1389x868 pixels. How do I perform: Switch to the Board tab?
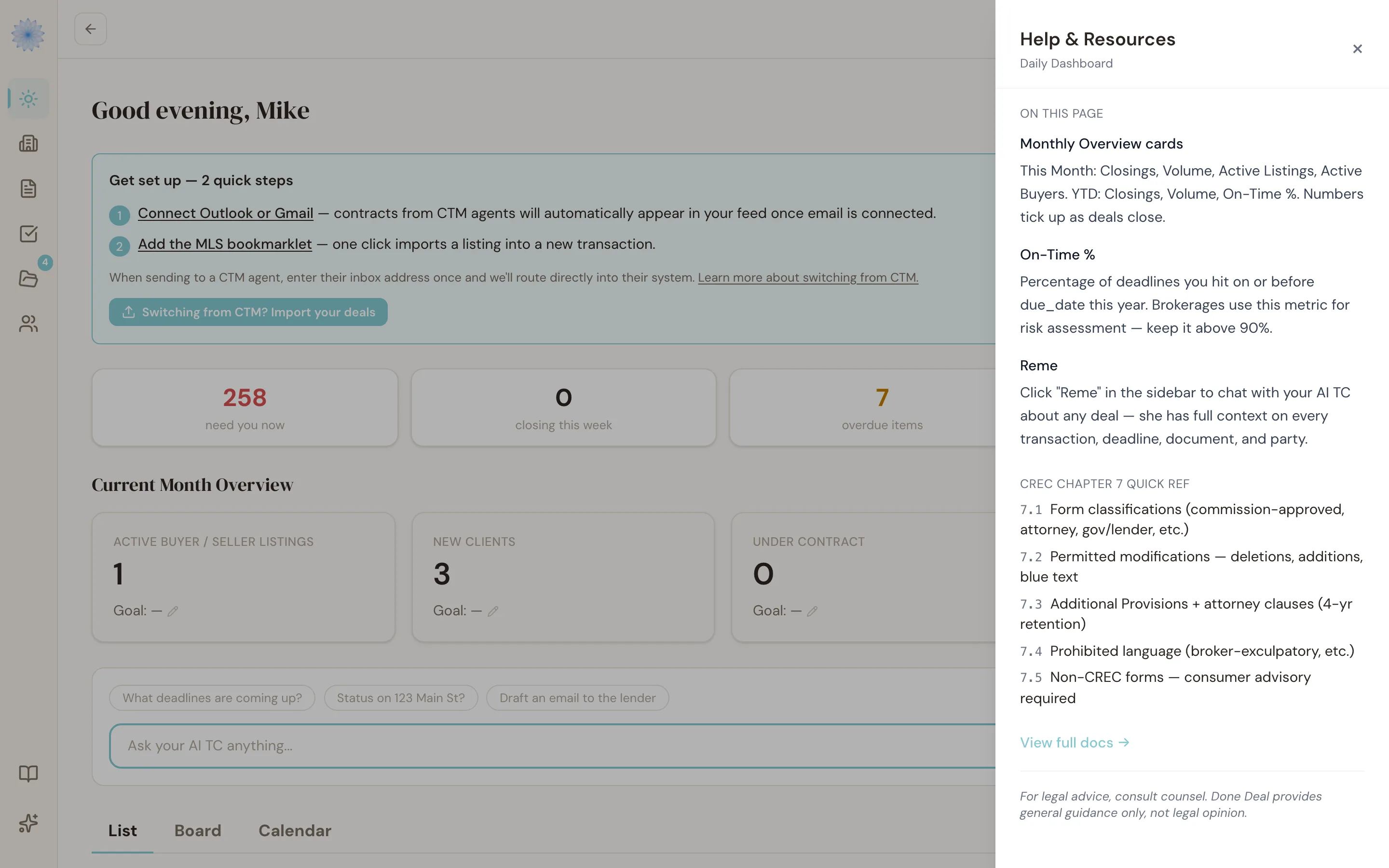[x=197, y=831]
